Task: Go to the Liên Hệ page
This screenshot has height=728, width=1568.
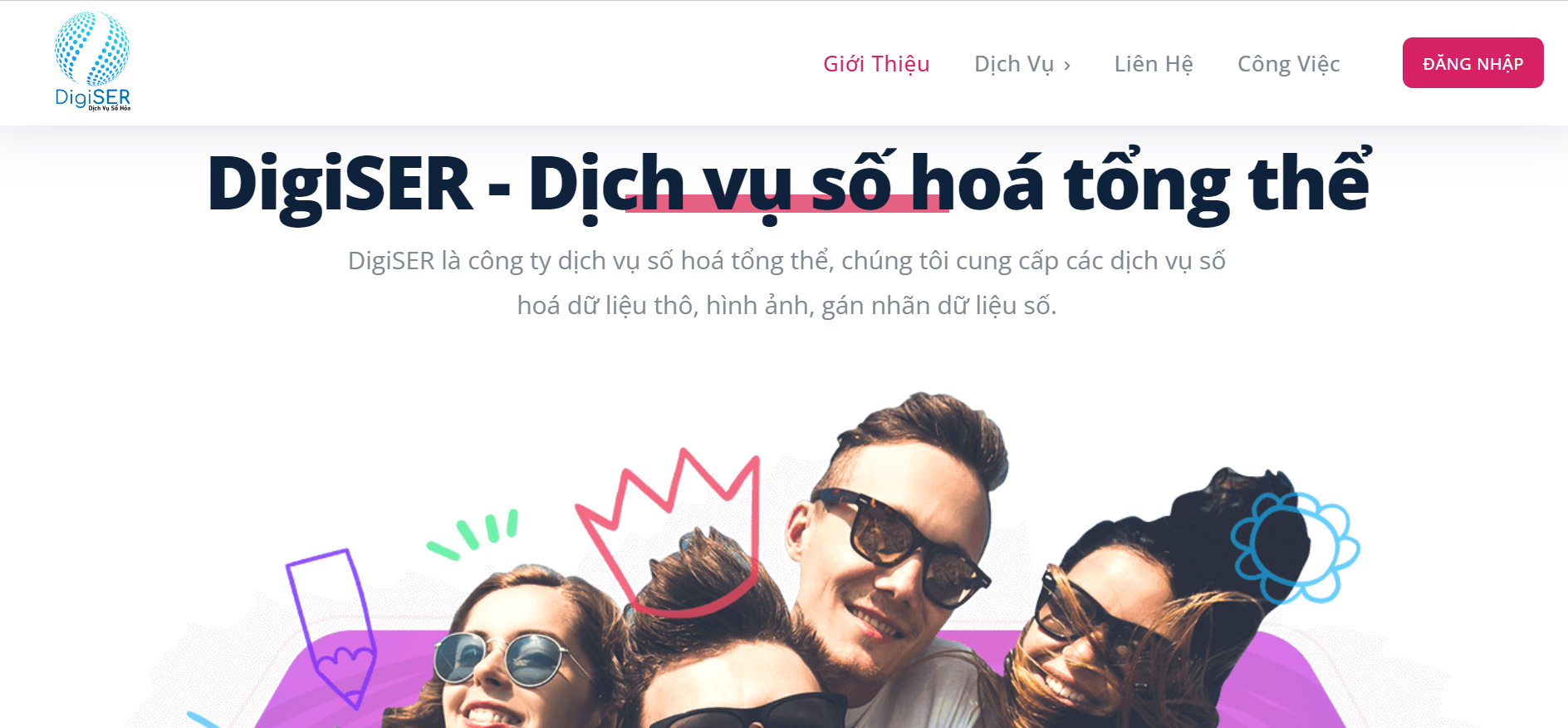Action: click(x=1154, y=64)
